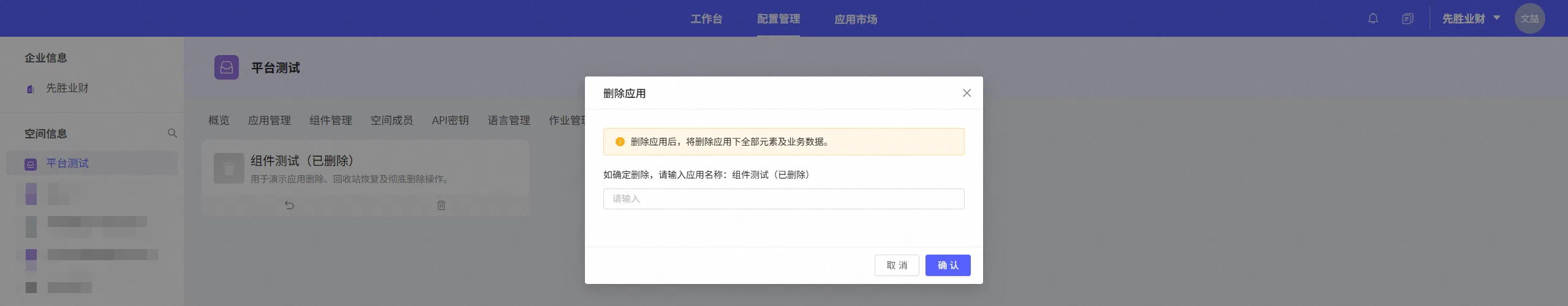Click the trash icon on 组件测试 card
Screen dimensions: 1568x306
(441, 205)
